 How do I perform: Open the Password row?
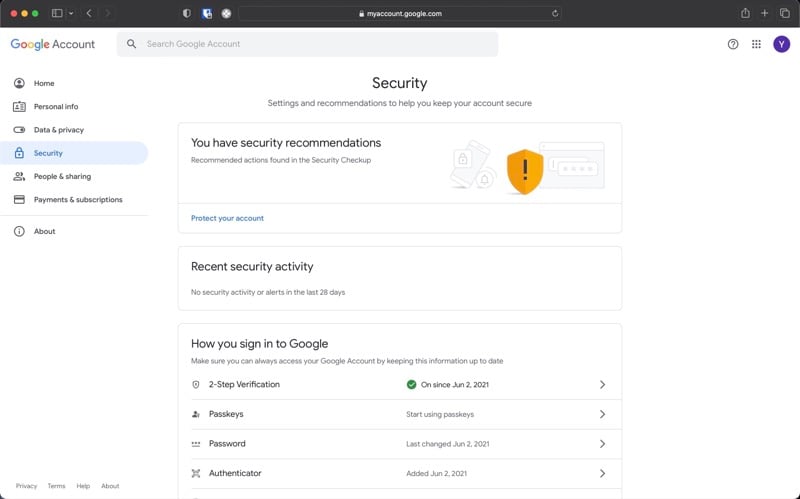click(399, 444)
